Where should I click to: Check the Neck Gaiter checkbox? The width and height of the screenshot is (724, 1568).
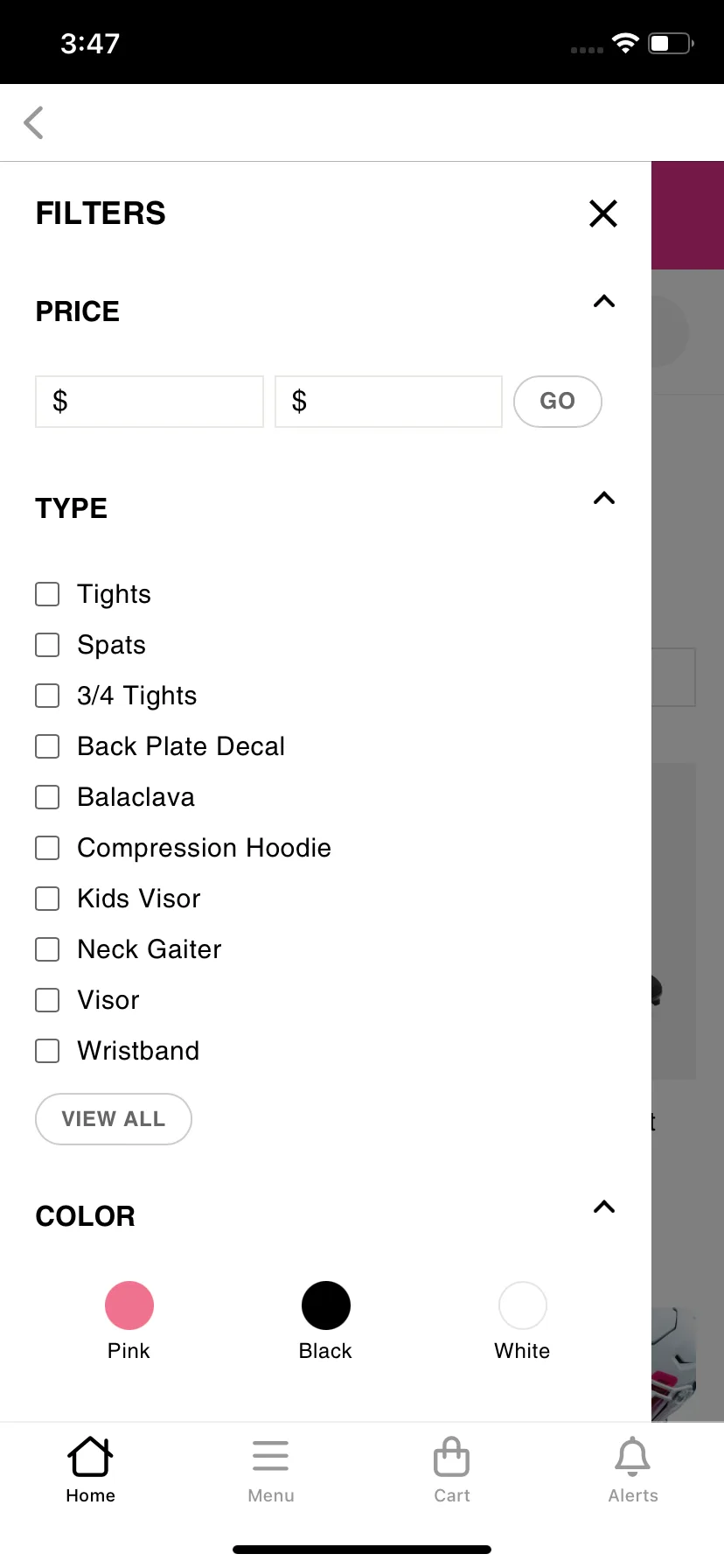click(x=47, y=949)
